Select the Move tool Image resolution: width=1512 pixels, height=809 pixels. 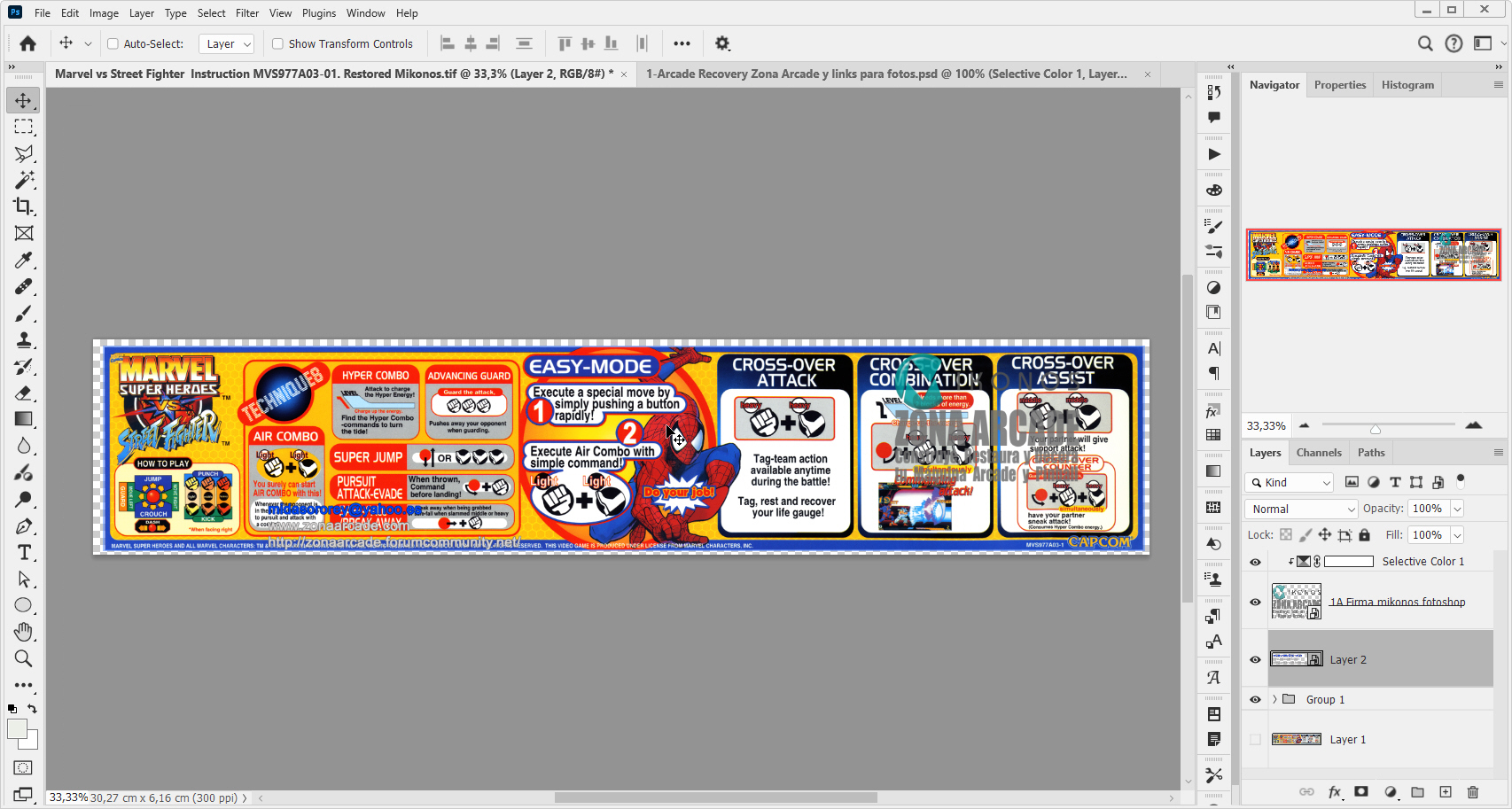point(23,100)
